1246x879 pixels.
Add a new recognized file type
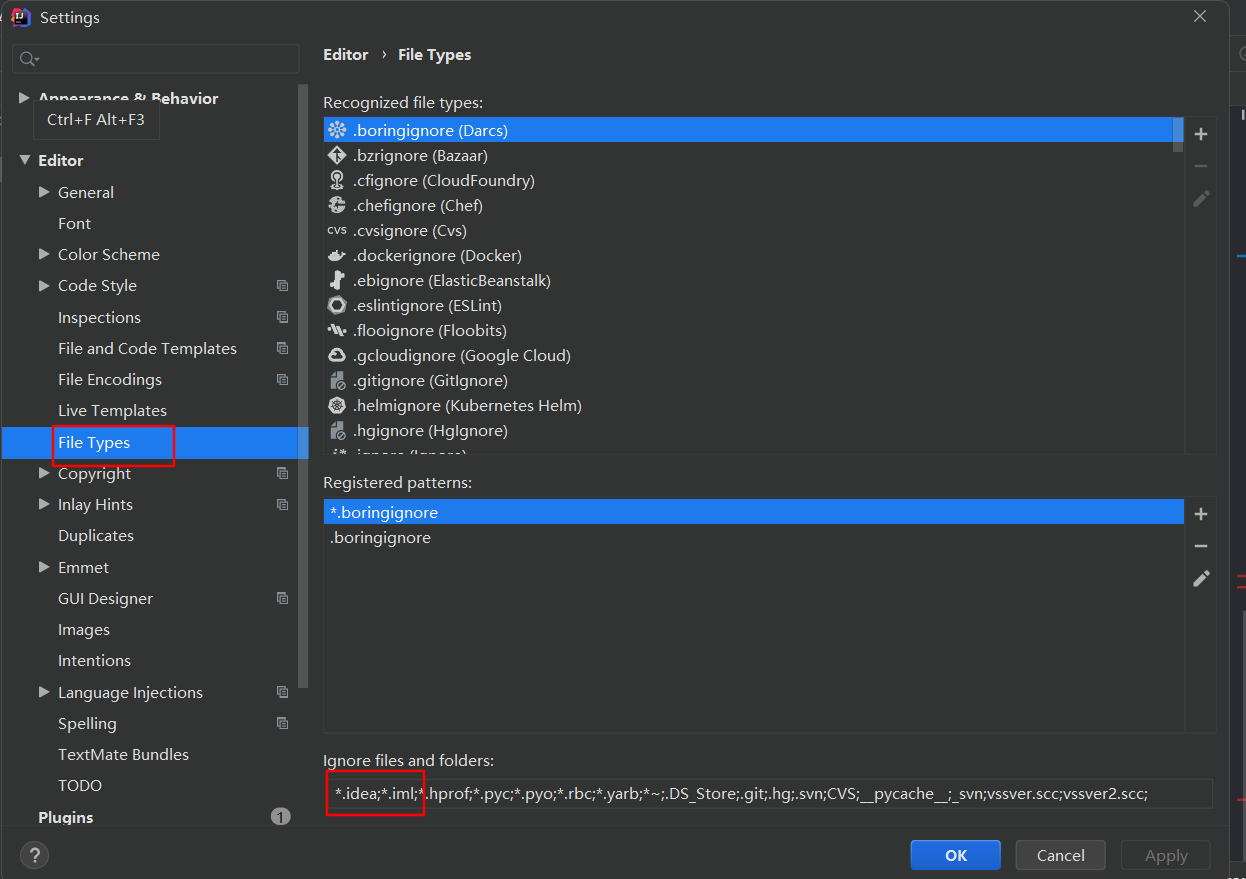(1201, 134)
